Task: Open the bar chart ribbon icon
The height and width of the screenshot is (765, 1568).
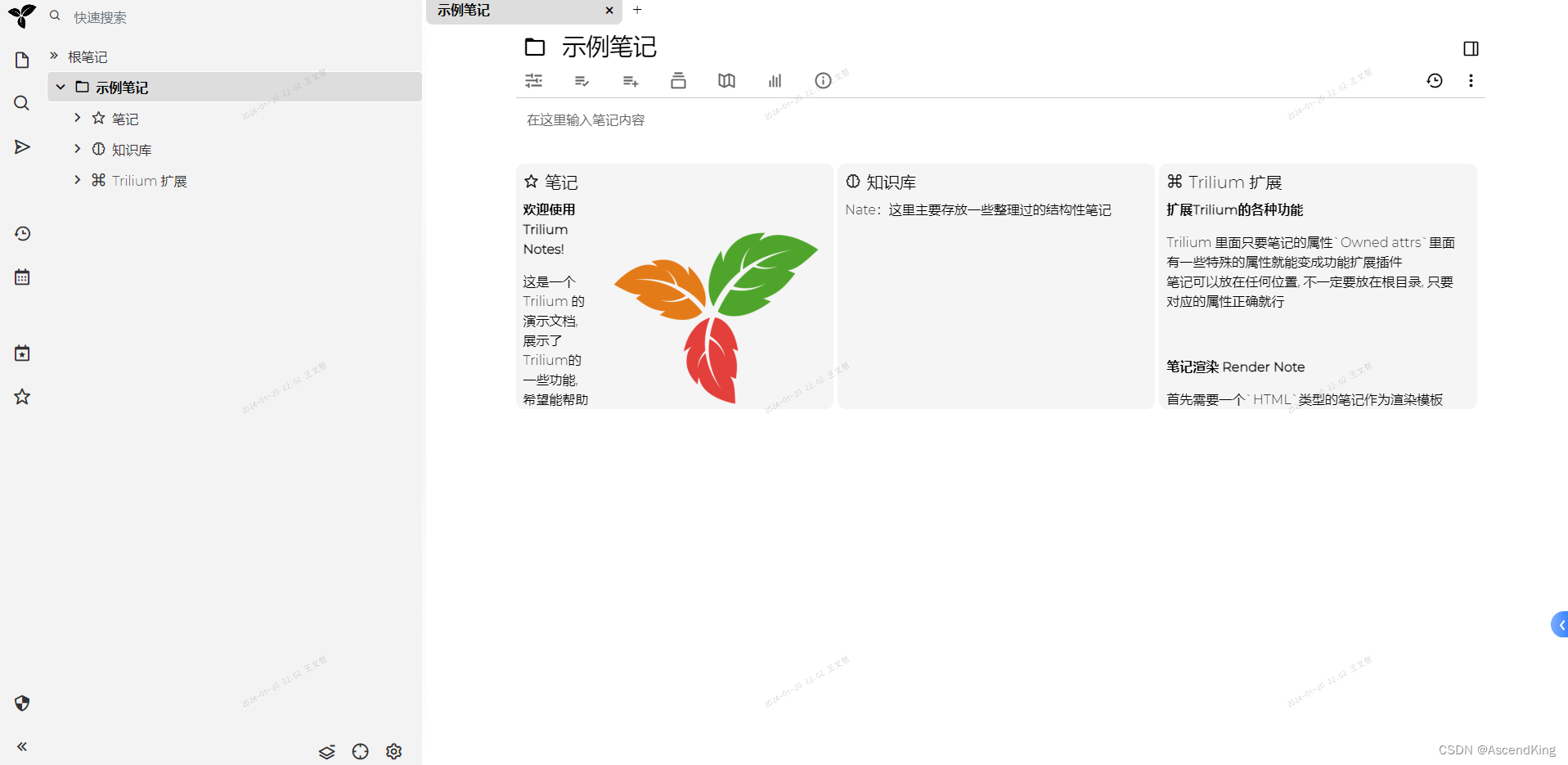Action: coord(775,80)
